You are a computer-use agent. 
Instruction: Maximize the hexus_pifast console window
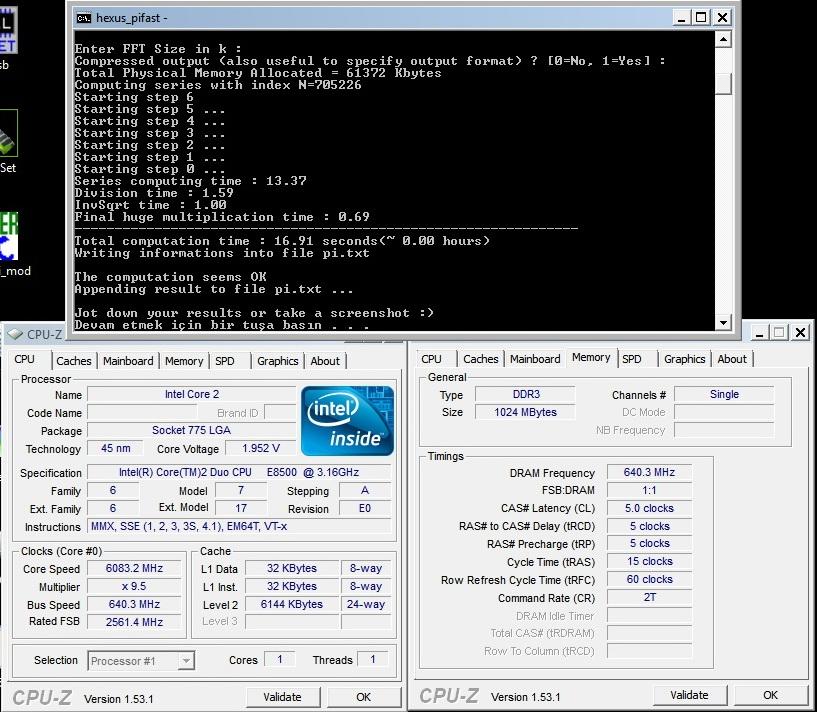[x=701, y=18]
